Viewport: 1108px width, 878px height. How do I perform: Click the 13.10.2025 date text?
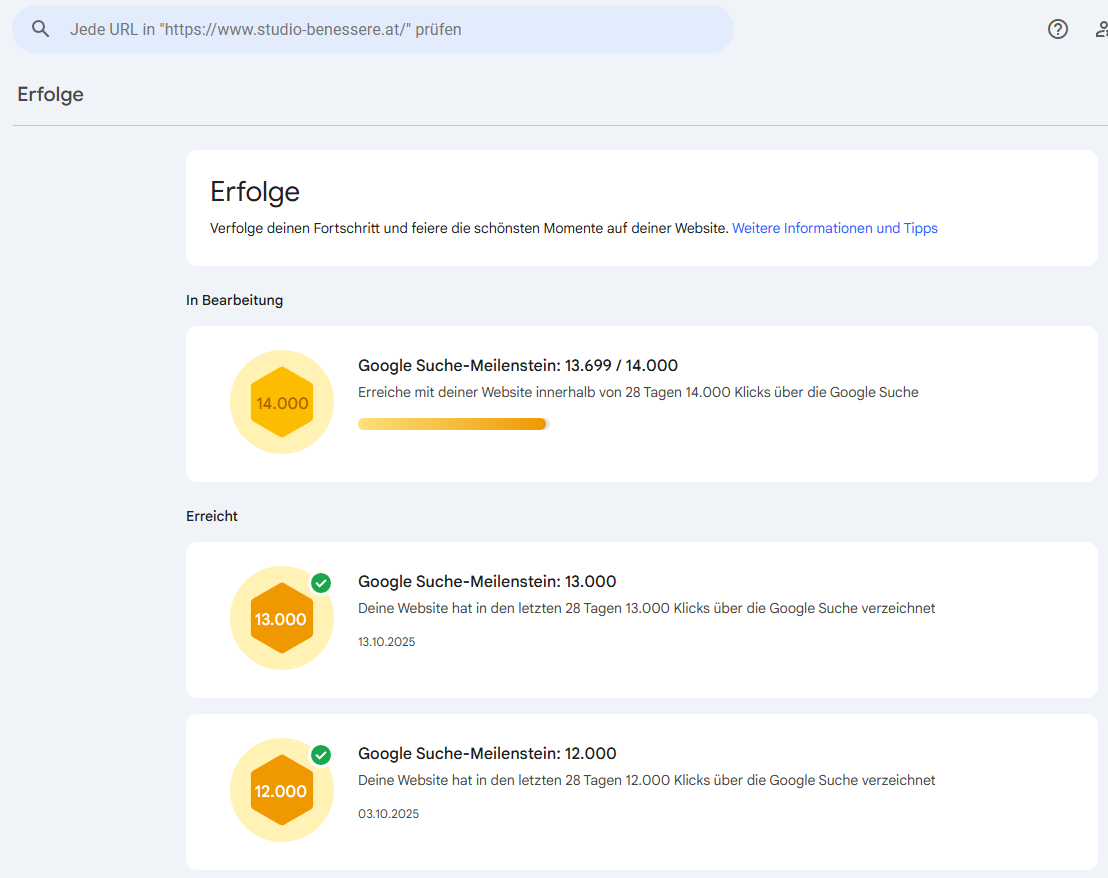click(387, 641)
